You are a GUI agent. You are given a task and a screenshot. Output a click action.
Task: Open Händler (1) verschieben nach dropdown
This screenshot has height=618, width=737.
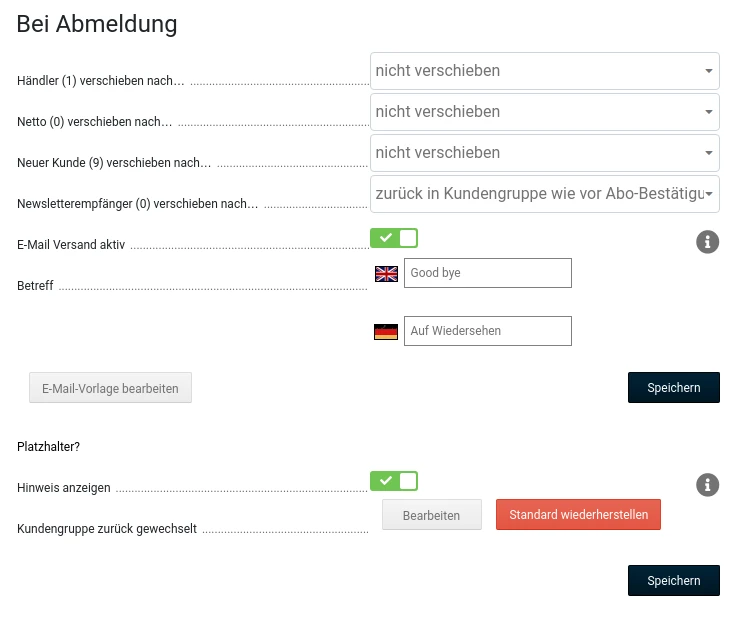click(545, 71)
